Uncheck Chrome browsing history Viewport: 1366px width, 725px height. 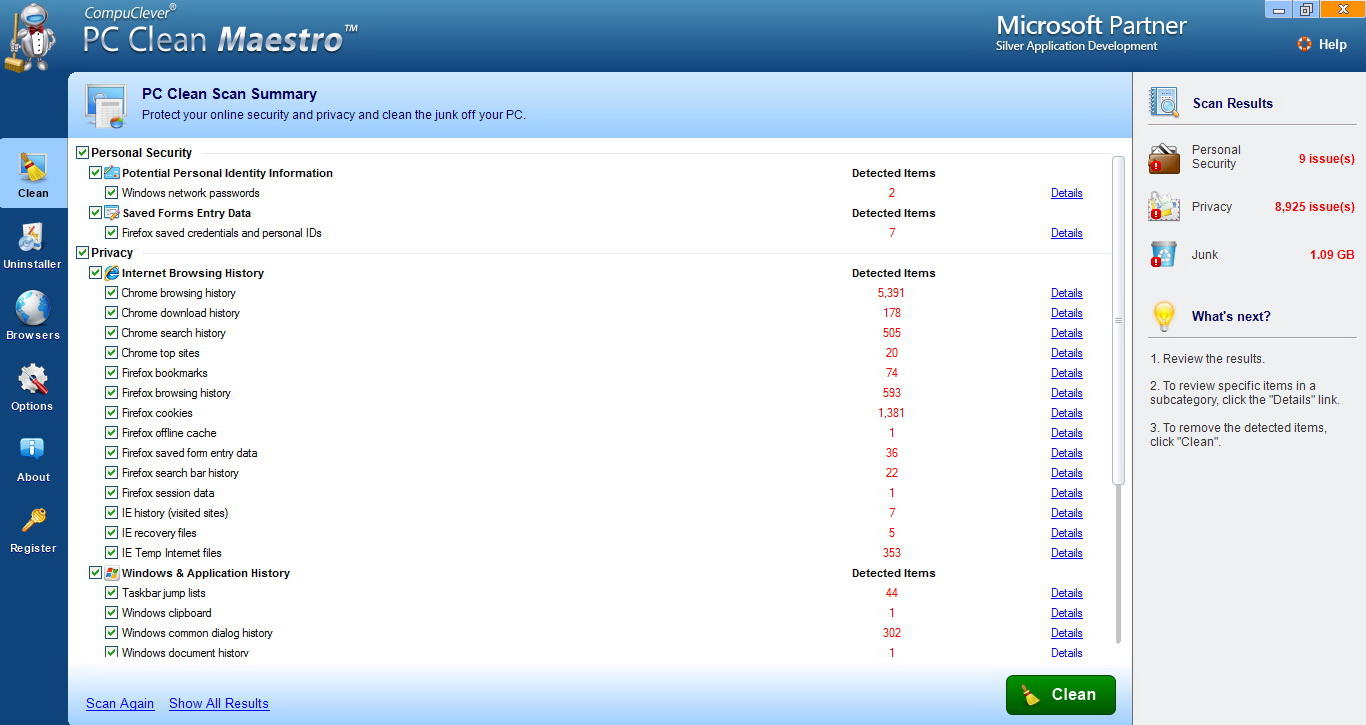112,293
